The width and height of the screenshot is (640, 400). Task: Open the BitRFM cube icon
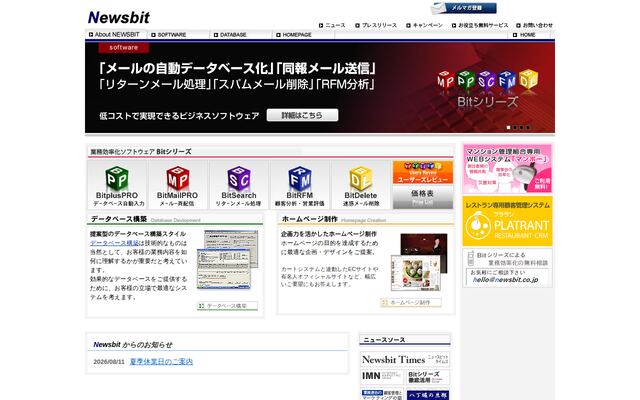[300, 185]
